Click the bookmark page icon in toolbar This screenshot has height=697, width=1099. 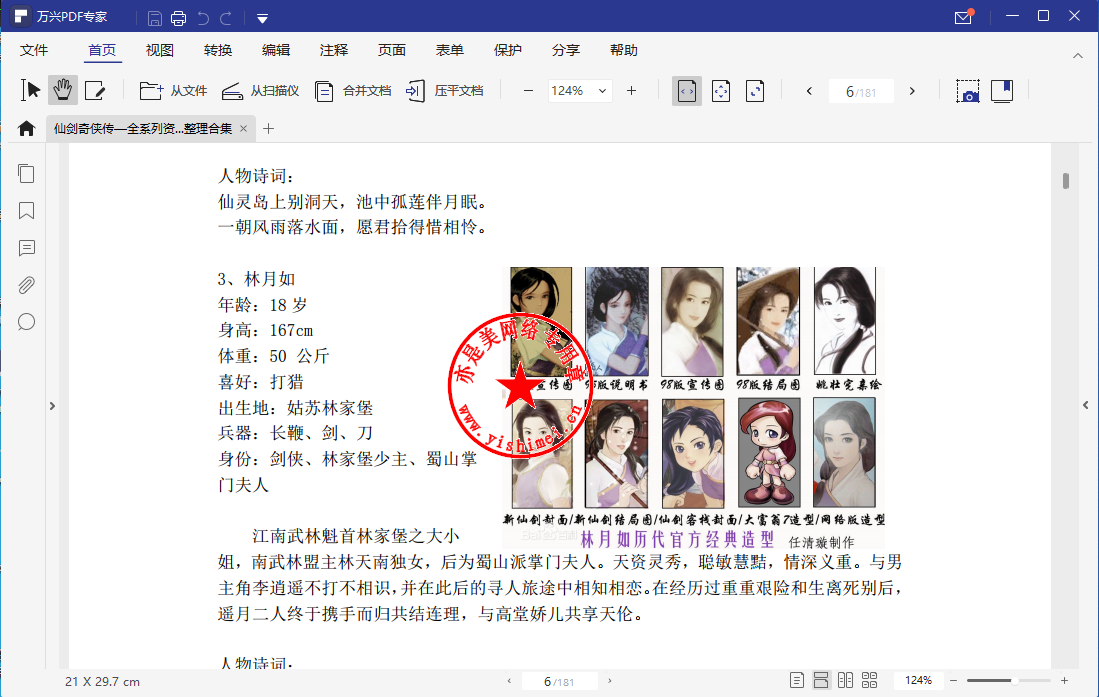coord(1002,91)
